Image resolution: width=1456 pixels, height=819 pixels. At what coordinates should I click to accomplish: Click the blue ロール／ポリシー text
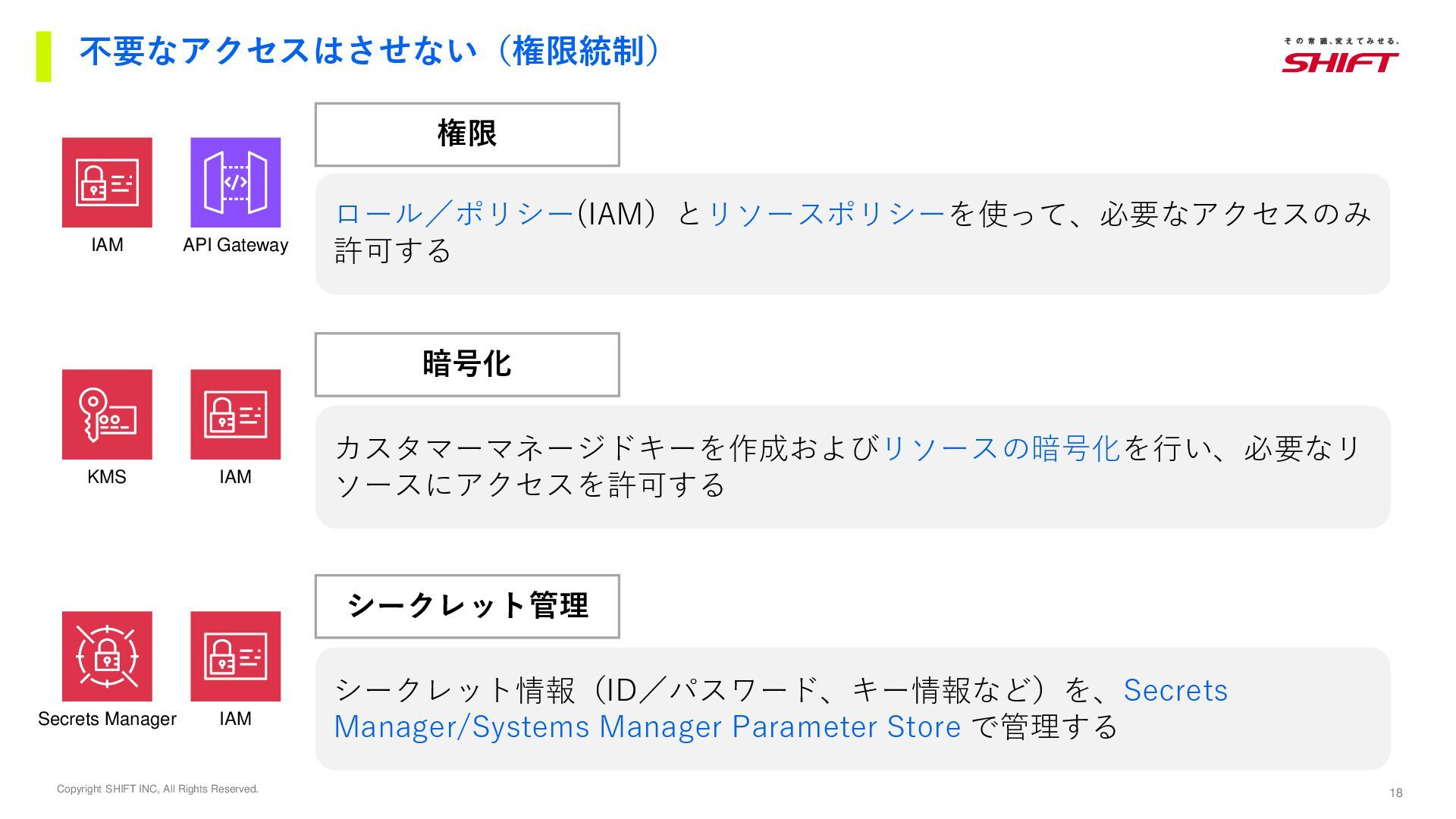[454, 214]
